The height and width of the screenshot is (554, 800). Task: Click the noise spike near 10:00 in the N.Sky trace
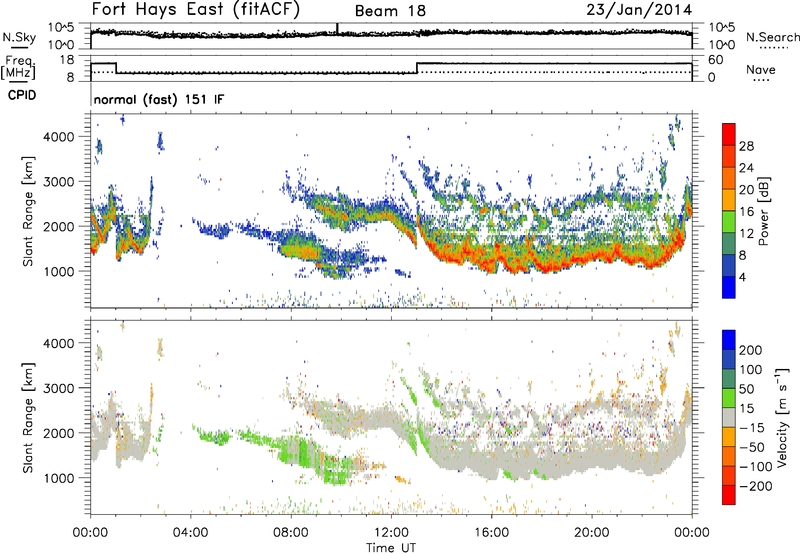tap(337, 29)
